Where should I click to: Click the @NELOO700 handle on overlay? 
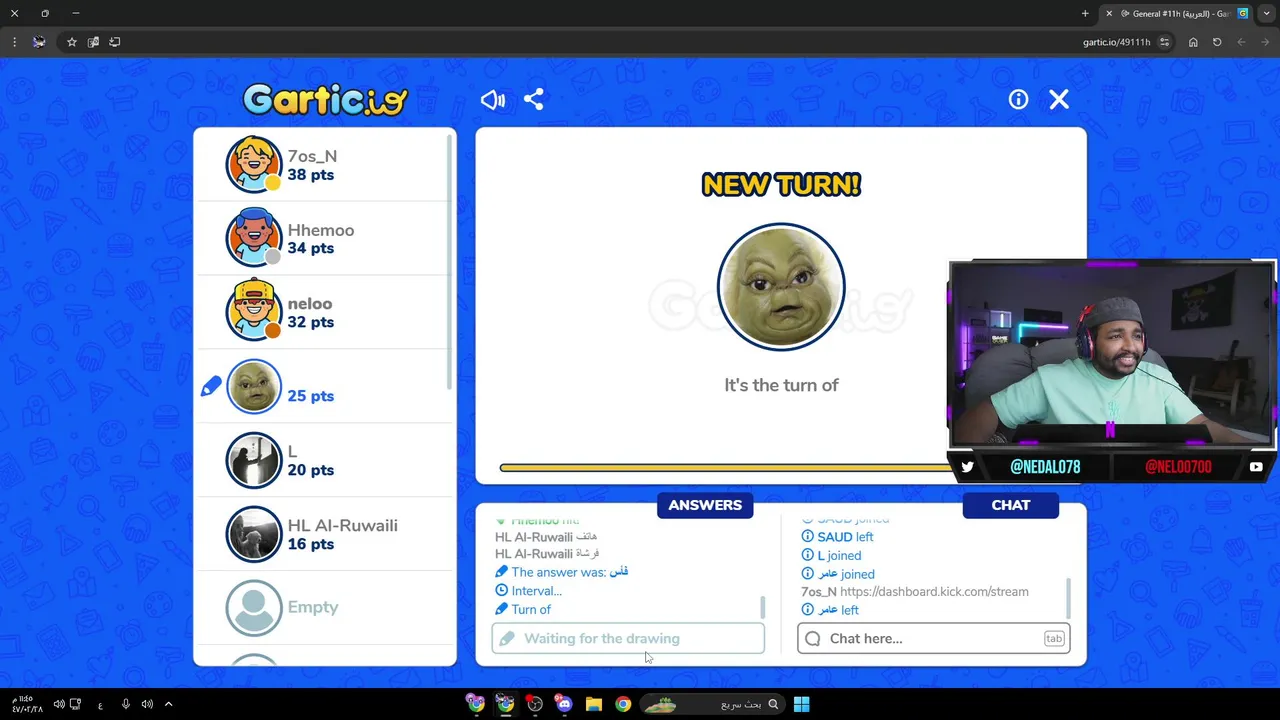click(x=1178, y=467)
